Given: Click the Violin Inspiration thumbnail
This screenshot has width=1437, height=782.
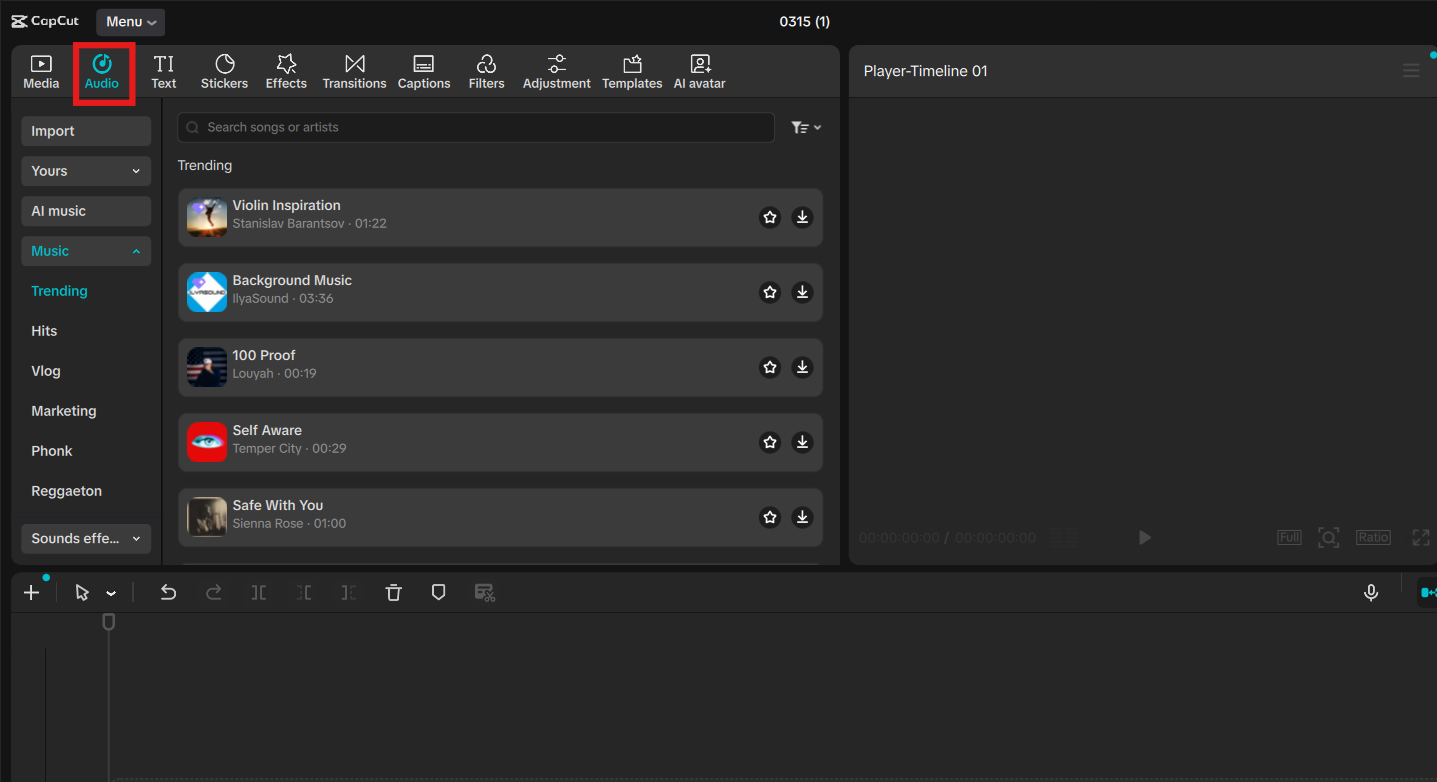Looking at the screenshot, I should [207, 217].
